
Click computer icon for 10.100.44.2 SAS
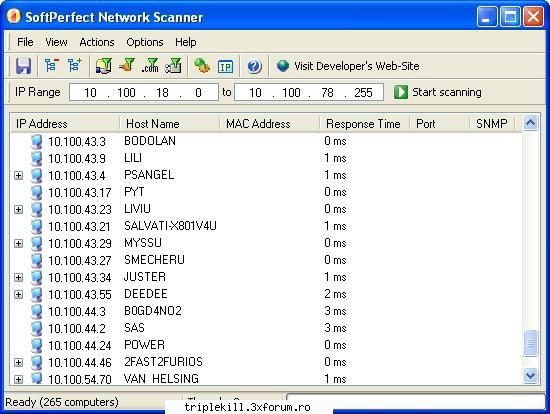(36, 328)
